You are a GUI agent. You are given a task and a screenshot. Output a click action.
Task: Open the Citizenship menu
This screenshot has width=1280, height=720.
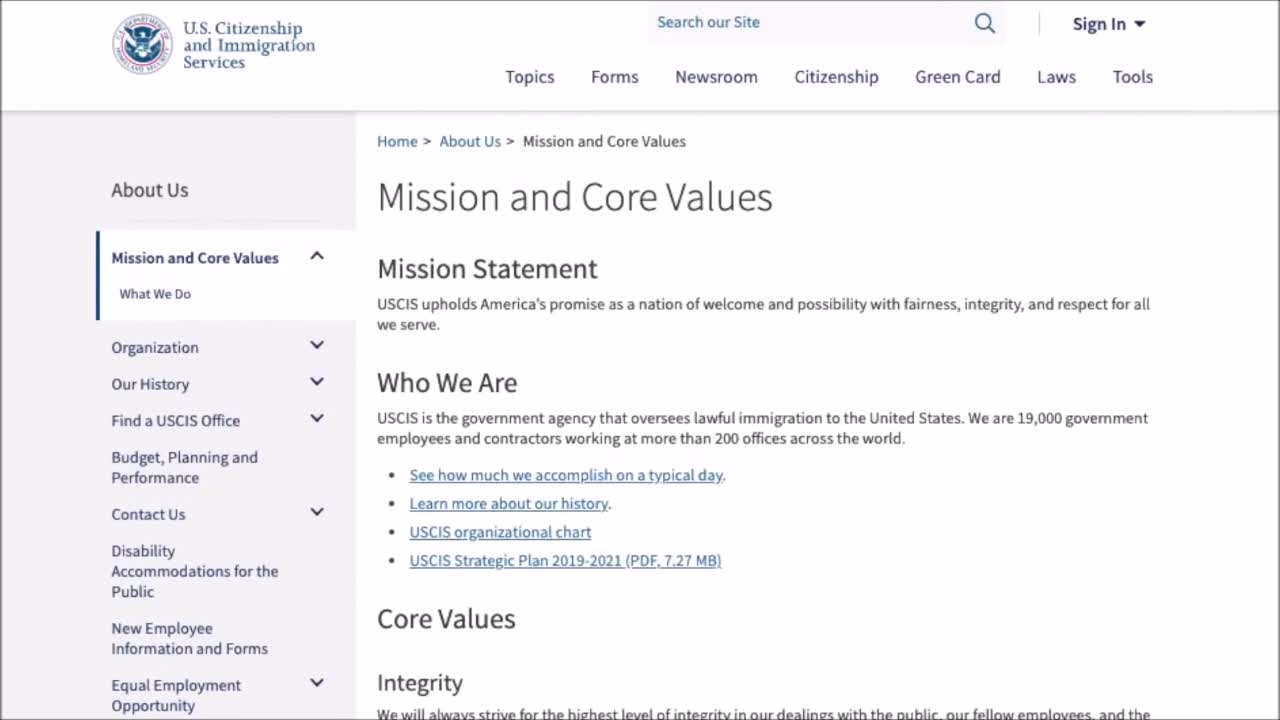(x=836, y=77)
